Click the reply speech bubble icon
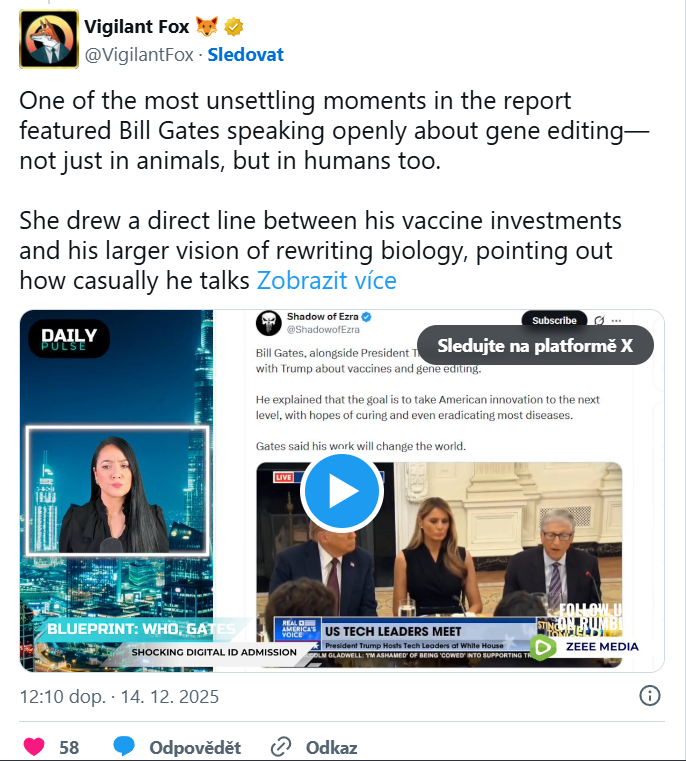This screenshot has height=761, width=686. point(124,746)
